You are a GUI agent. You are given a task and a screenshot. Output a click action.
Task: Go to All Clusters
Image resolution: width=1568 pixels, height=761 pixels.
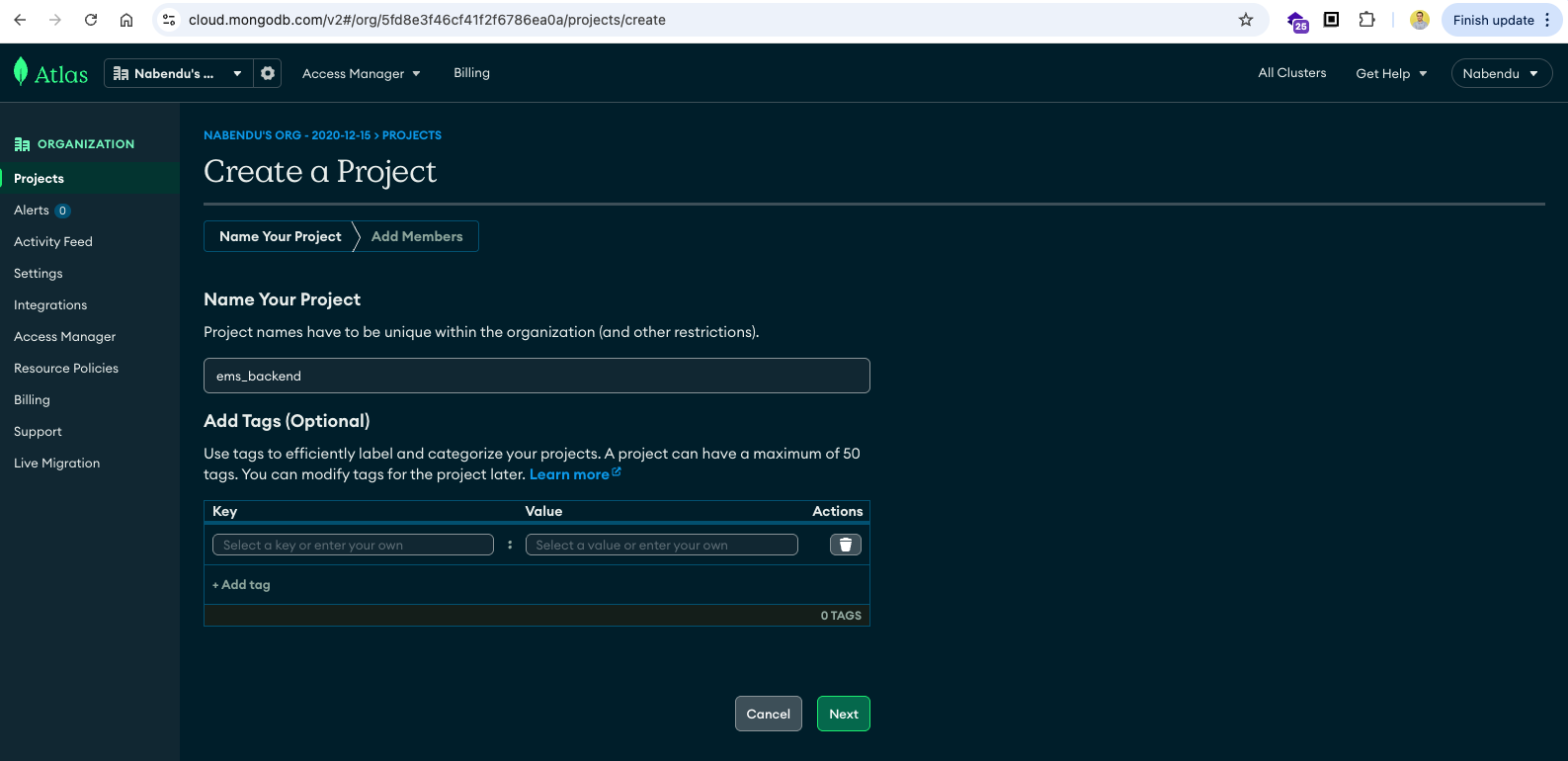tap(1292, 73)
